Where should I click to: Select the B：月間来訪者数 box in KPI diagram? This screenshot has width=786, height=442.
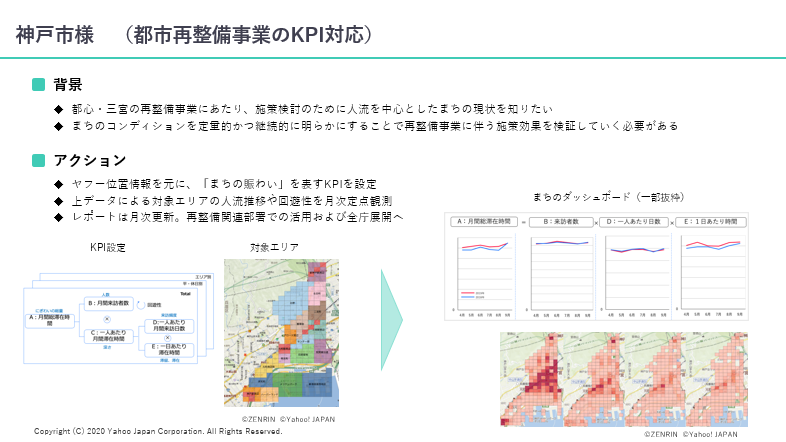pos(110,303)
